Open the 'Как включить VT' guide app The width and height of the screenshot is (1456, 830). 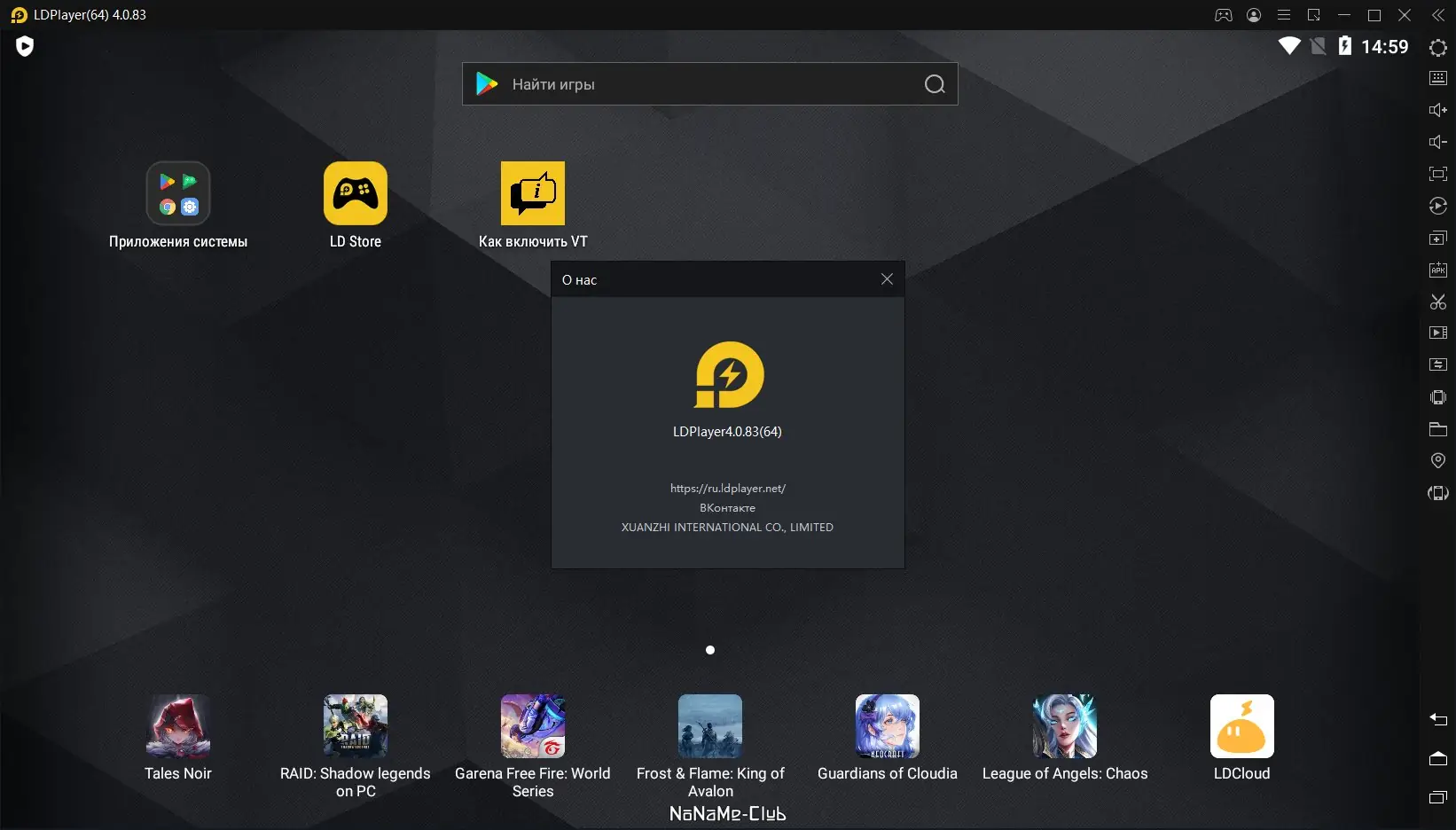(x=533, y=206)
